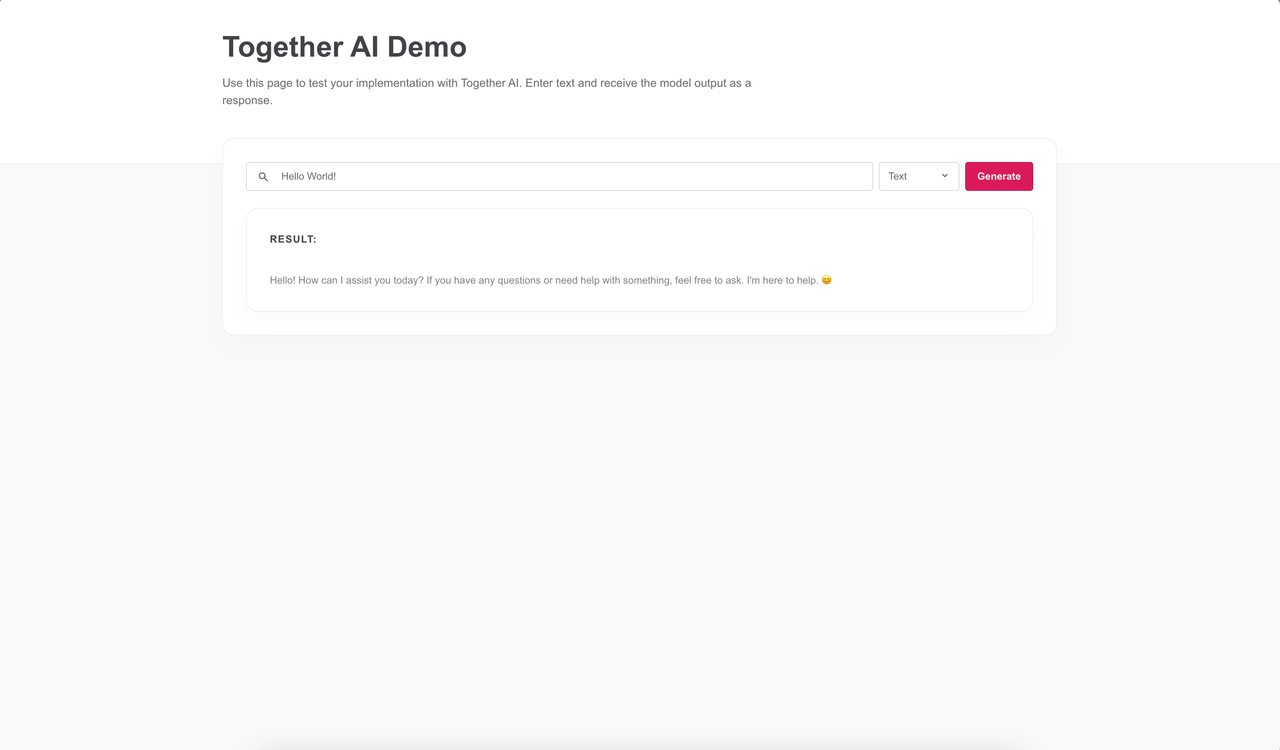The width and height of the screenshot is (1280, 750).
Task: Click the RESULT: label
Action: tap(293, 240)
